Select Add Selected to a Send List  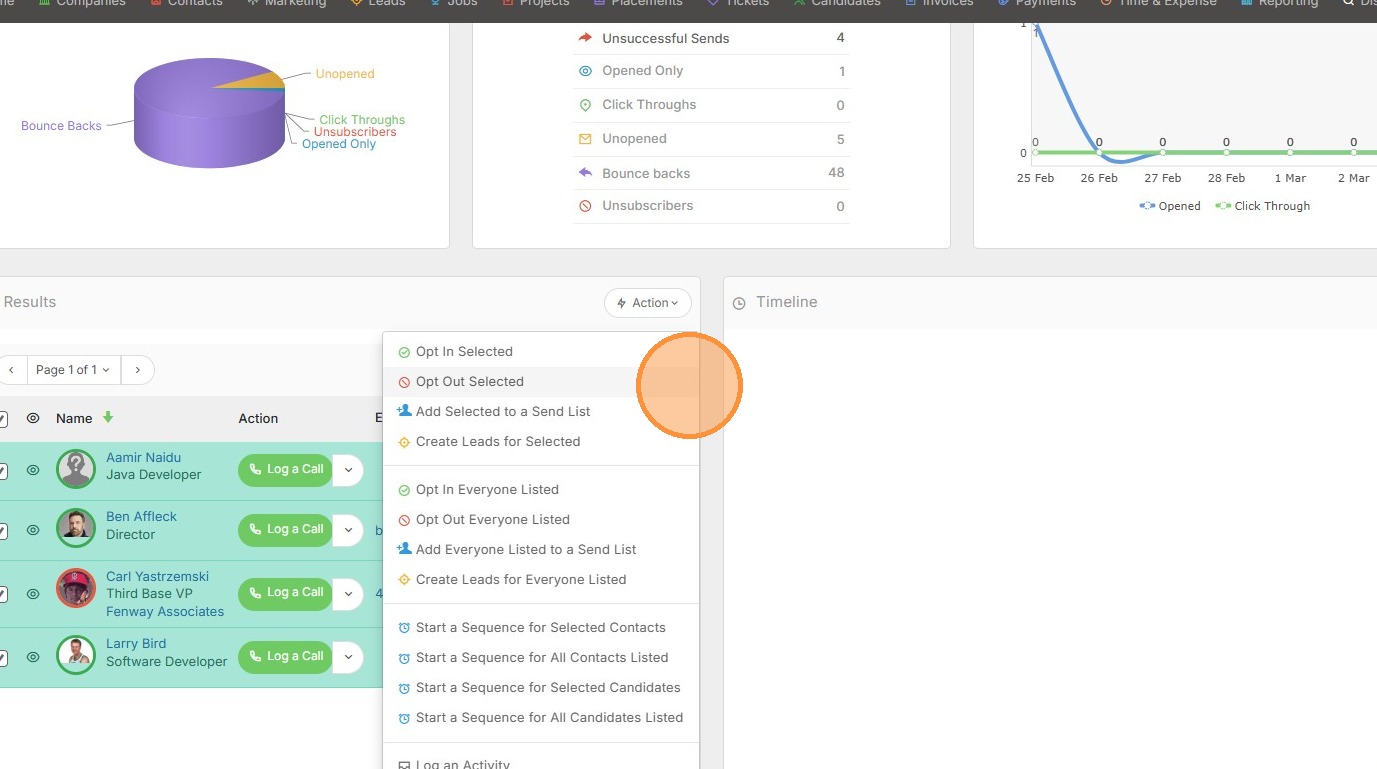point(541,412)
